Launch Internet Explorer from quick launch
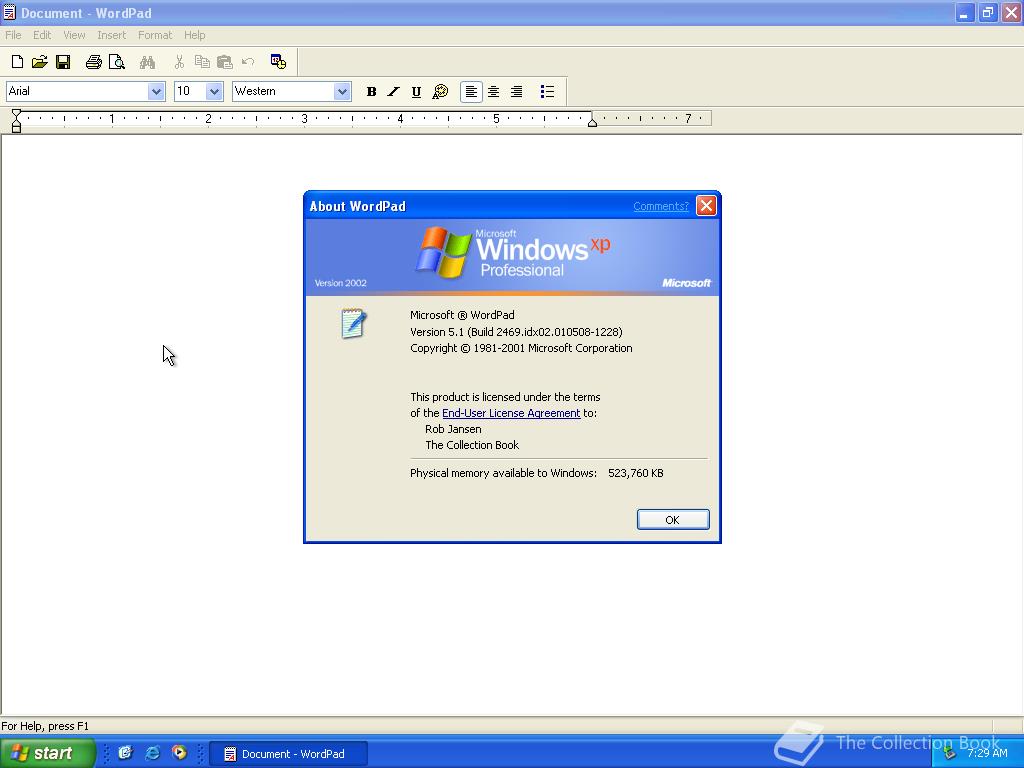This screenshot has height=768, width=1024. [x=152, y=753]
